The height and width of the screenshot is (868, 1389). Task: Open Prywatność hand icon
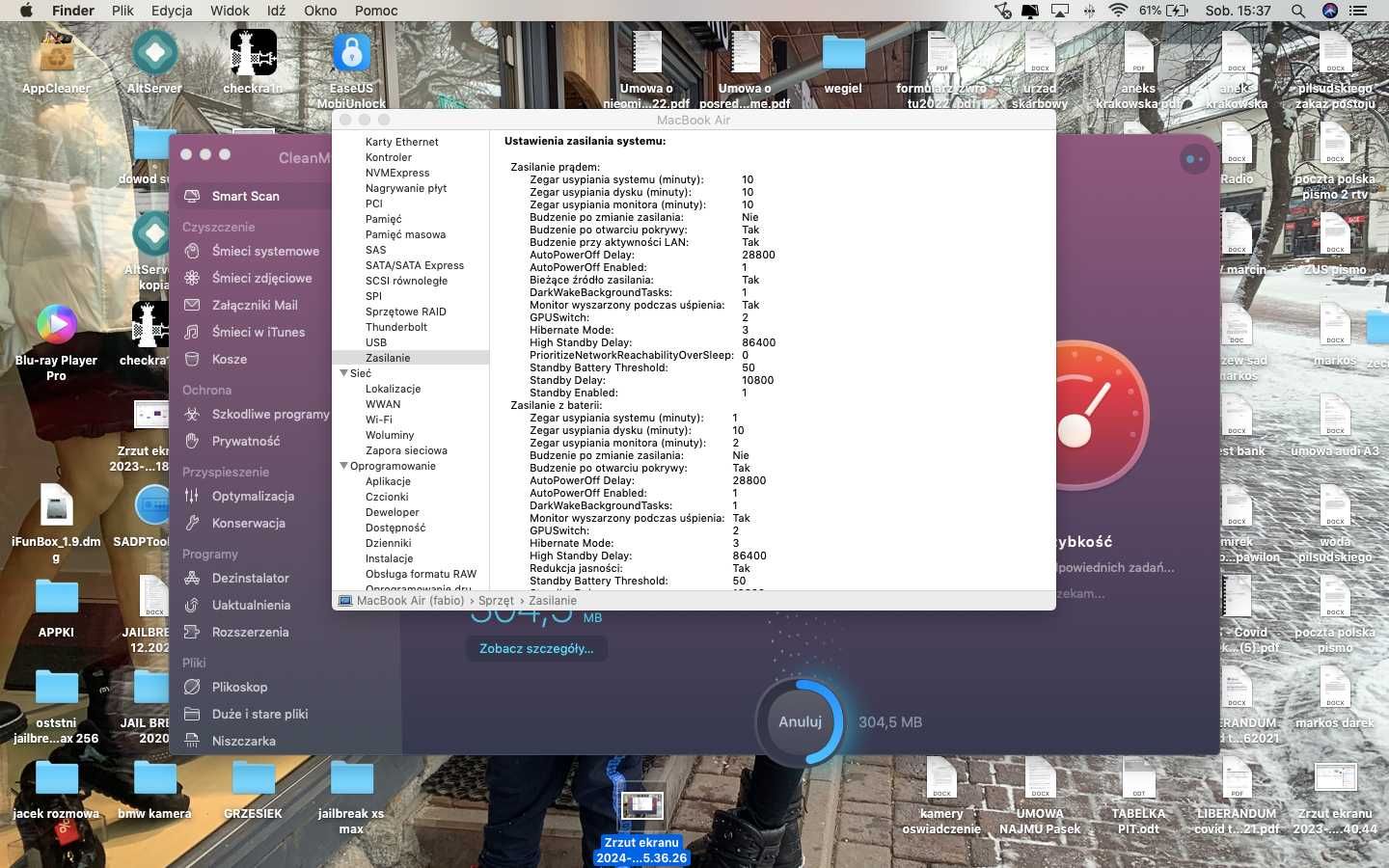click(x=192, y=441)
